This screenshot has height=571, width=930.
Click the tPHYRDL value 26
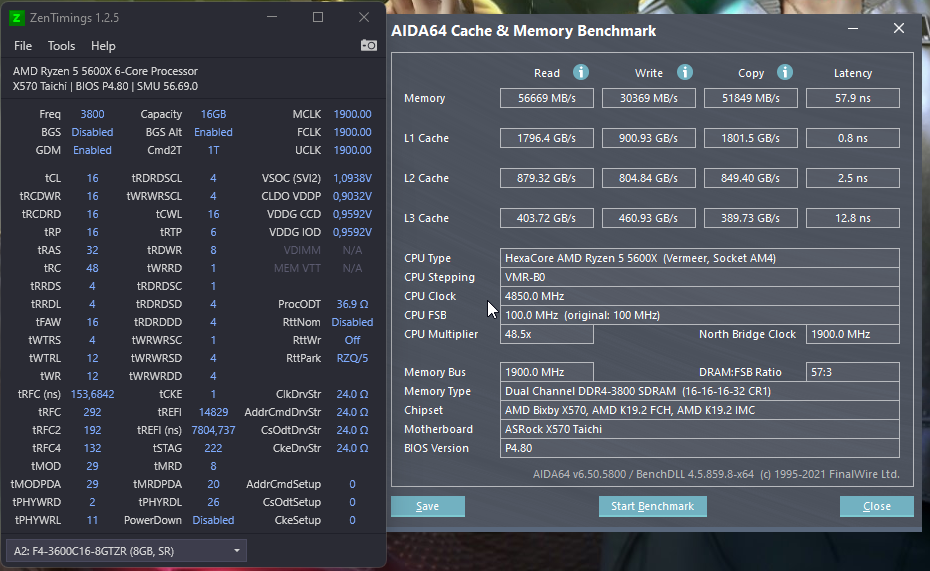(213, 502)
